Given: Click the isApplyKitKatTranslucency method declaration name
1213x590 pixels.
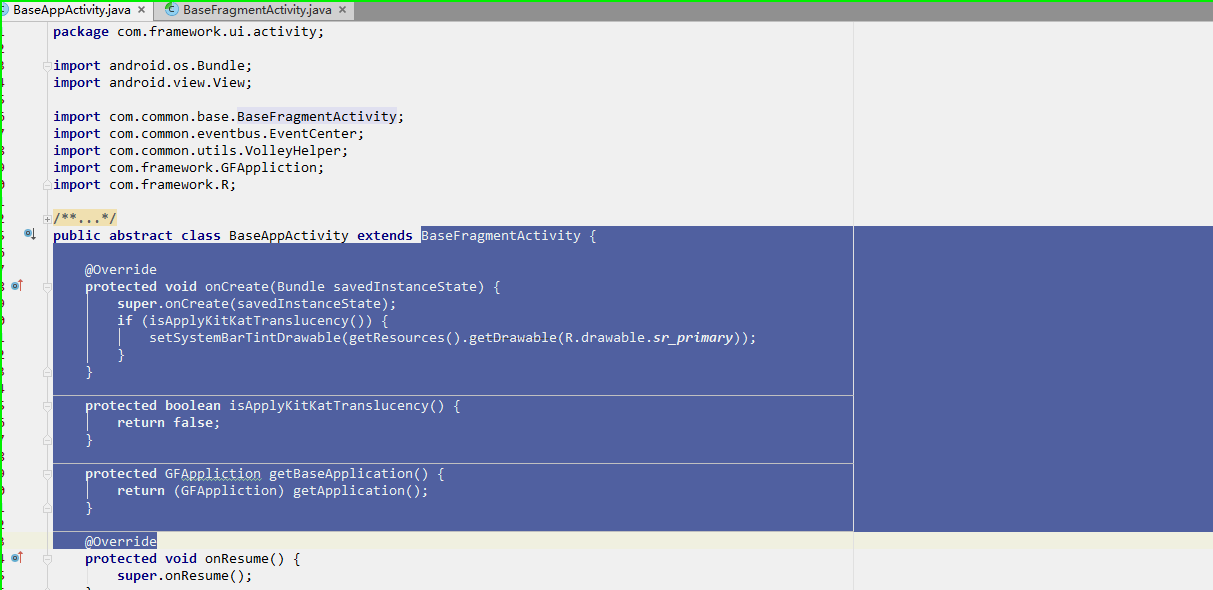Looking at the screenshot, I should (x=329, y=405).
